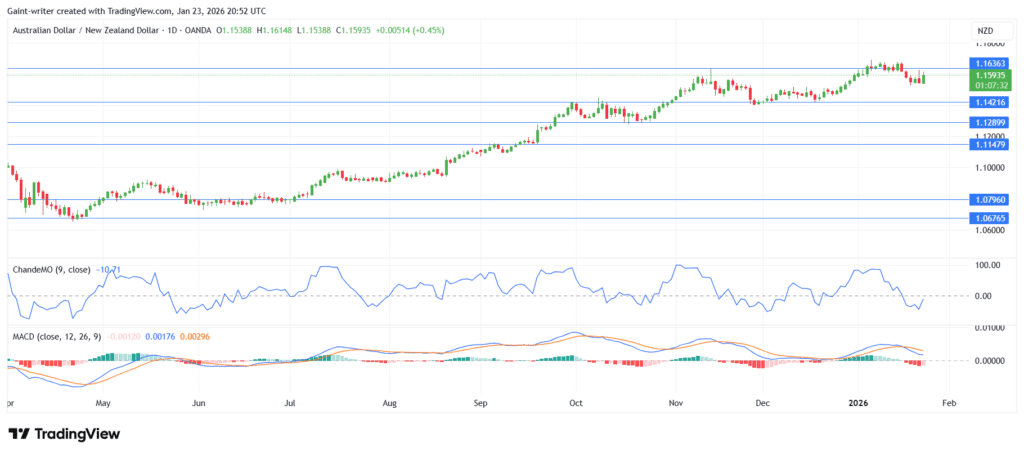Click the 01:07:32 bar countdown timer

[x=990, y=85]
